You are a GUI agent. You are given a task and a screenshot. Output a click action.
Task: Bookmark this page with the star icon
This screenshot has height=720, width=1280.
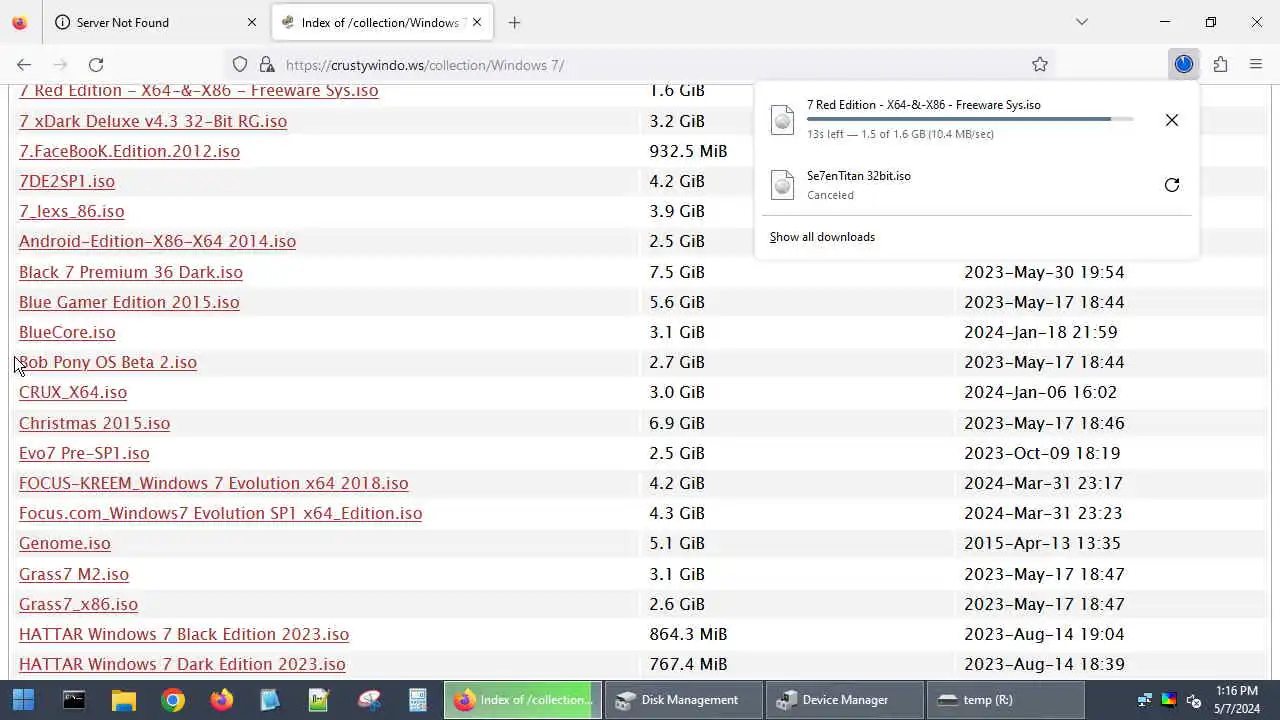pyautogui.click(x=1040, y=64)
